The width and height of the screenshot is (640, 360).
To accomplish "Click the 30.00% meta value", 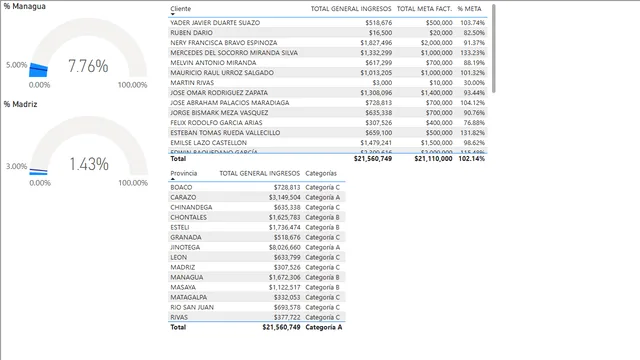I will (x=474, y=82).
